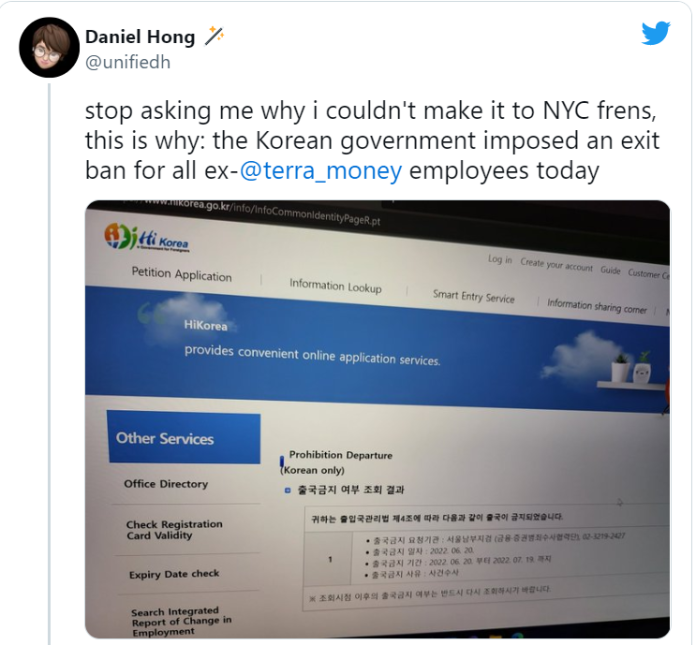Click the magic wand emoji beside the name
This screenshot has height=645, width=696.
(x=214, y=36)
